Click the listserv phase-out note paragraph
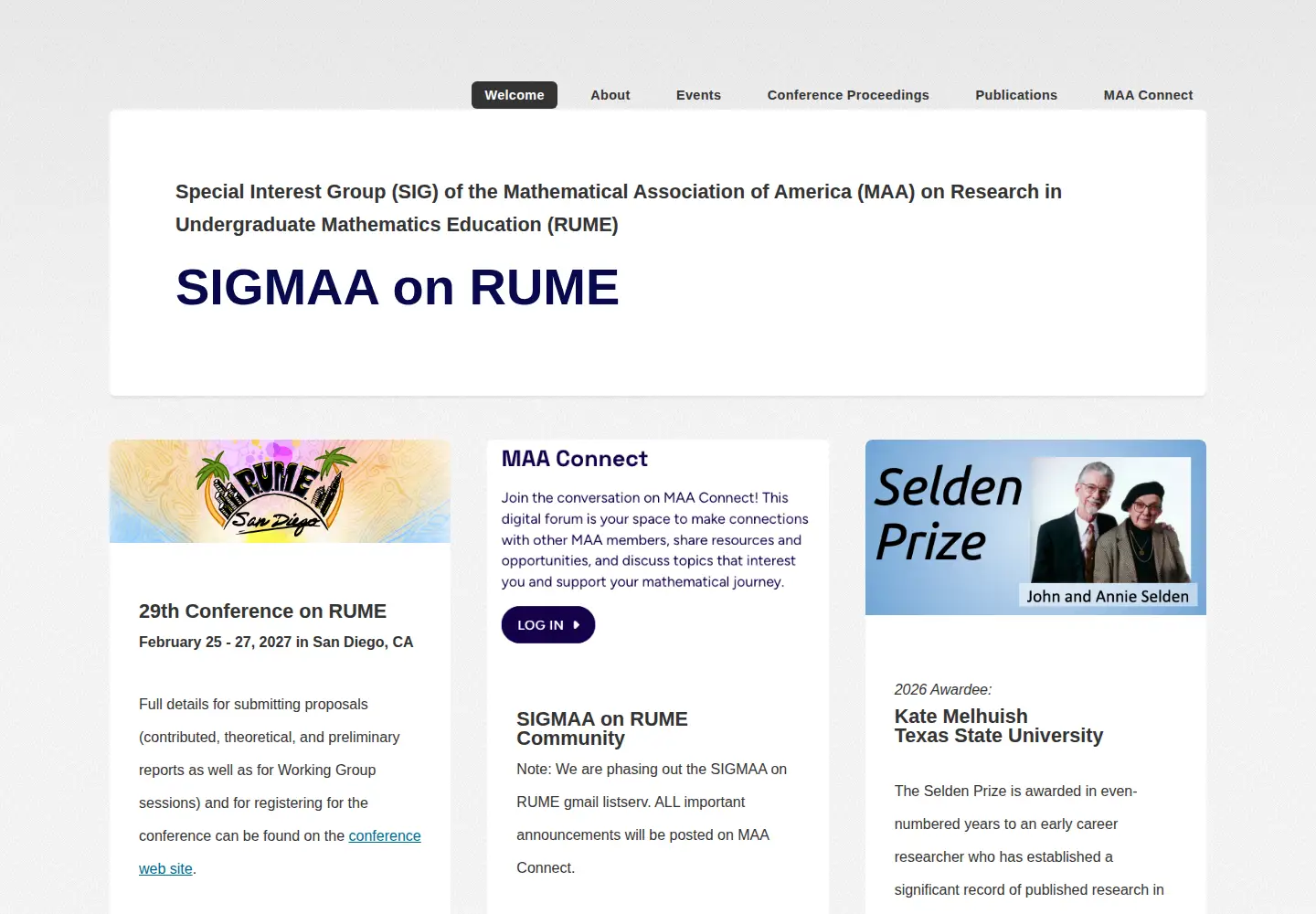The width and height of the screenshot is (1316, 914). (652, 819)
